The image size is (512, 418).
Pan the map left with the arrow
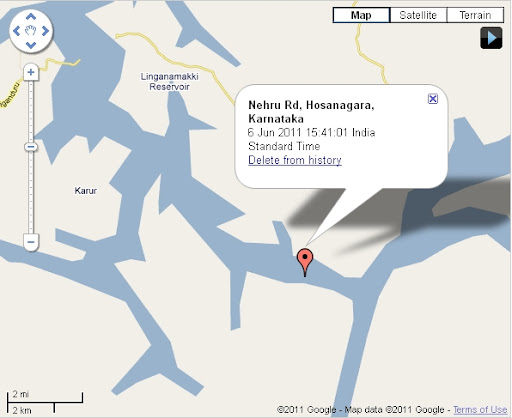click(17, 31)
